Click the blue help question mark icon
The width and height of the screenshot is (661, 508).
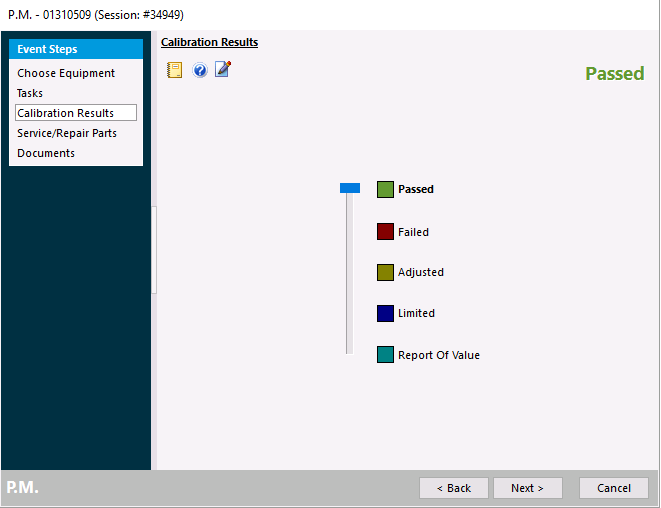200,70
